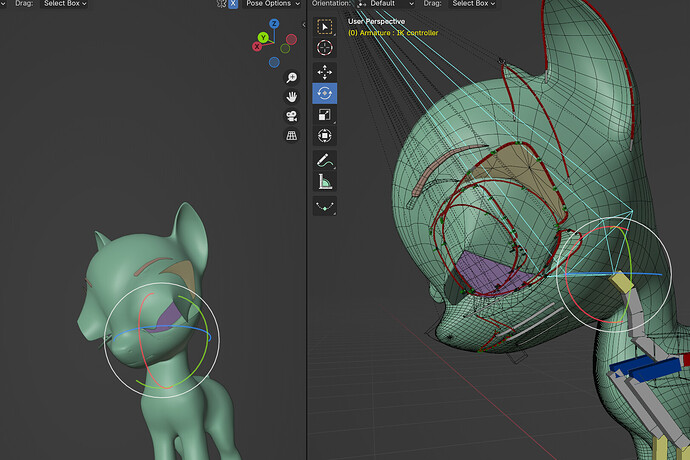Image resolution: width=690 pixels, height=460 pixels.
Task: Click the 'User Perspective' text label
Action: [376, 21]
